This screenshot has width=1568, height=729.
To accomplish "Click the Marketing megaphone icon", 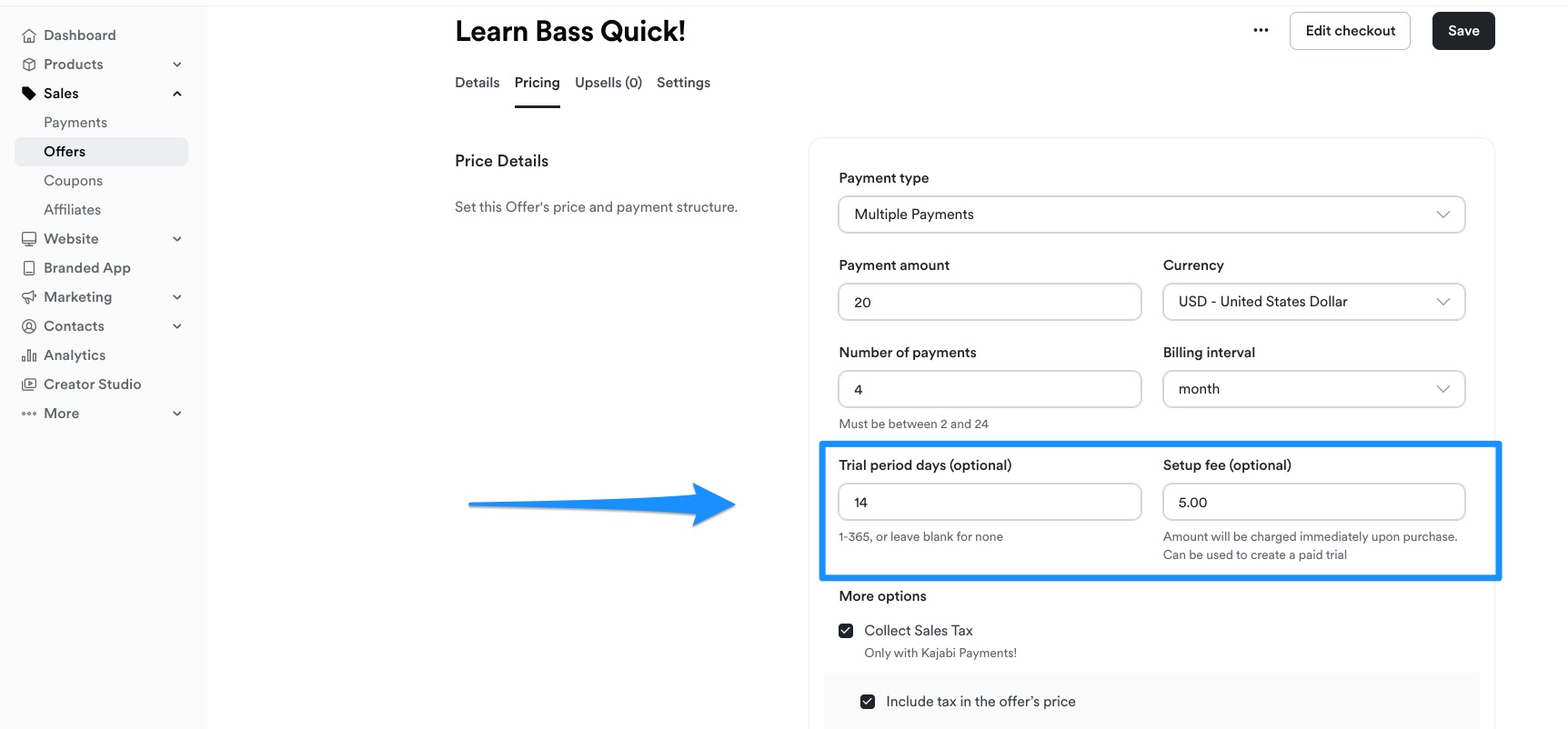I will point(29,297).
